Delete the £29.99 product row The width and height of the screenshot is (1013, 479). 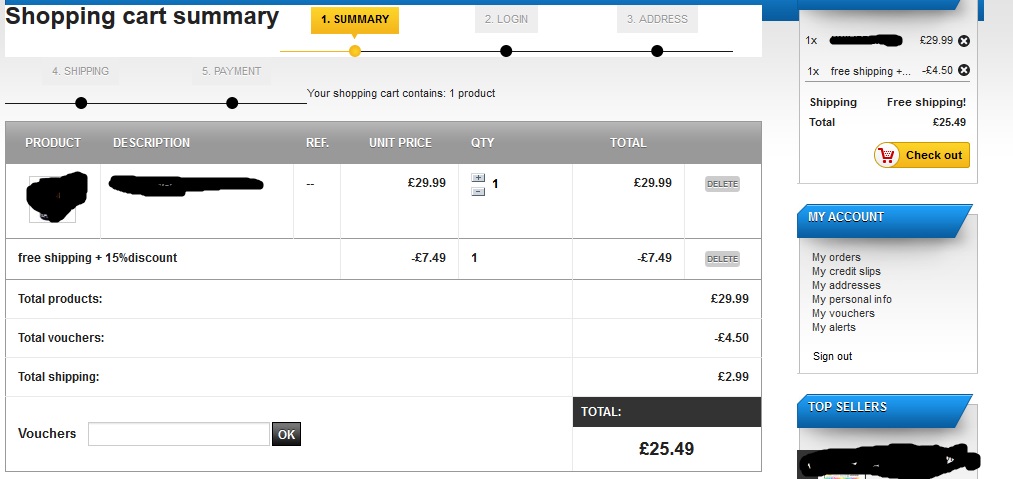722,184
